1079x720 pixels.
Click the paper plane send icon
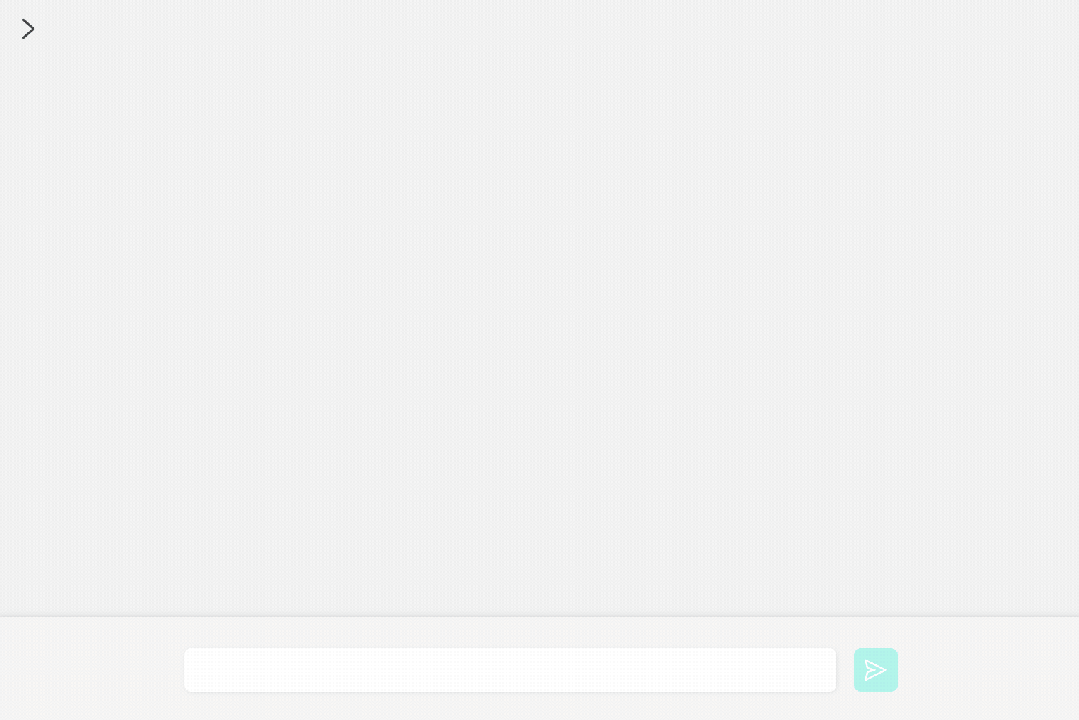(875, 670)
